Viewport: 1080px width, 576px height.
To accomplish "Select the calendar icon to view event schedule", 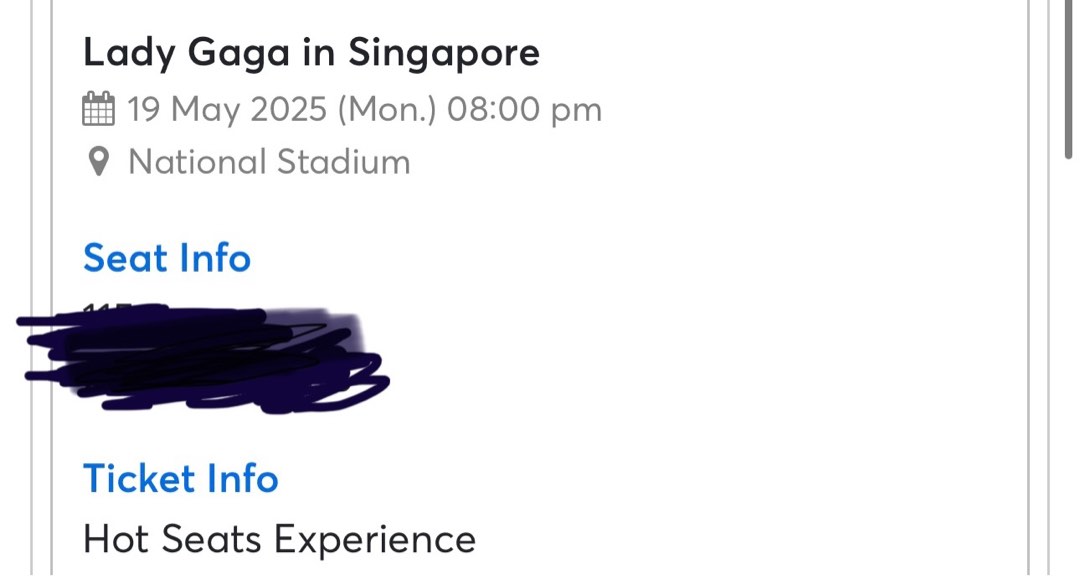I will point(98,109).
